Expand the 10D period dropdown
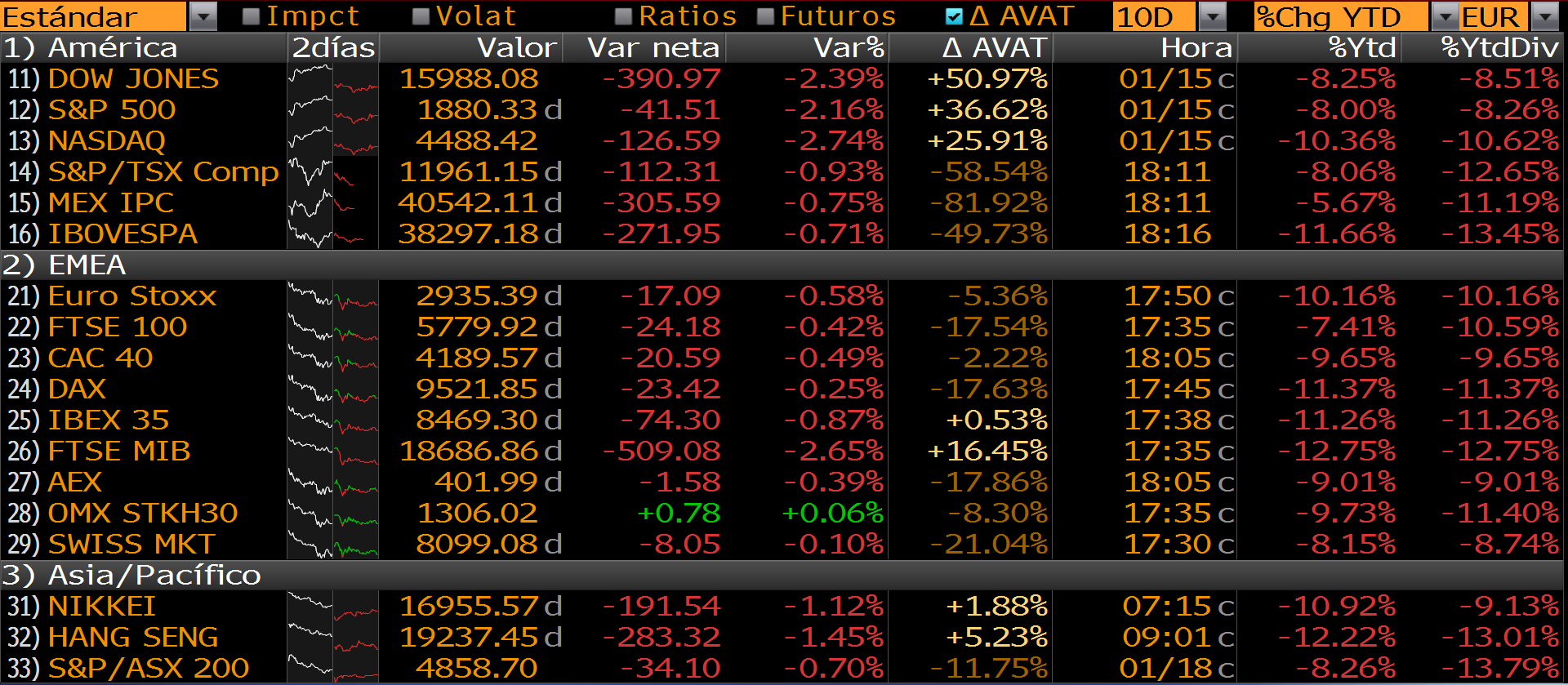This screenshot has width=1568, height=685. pyautogui.click(x=1214, y=16)
